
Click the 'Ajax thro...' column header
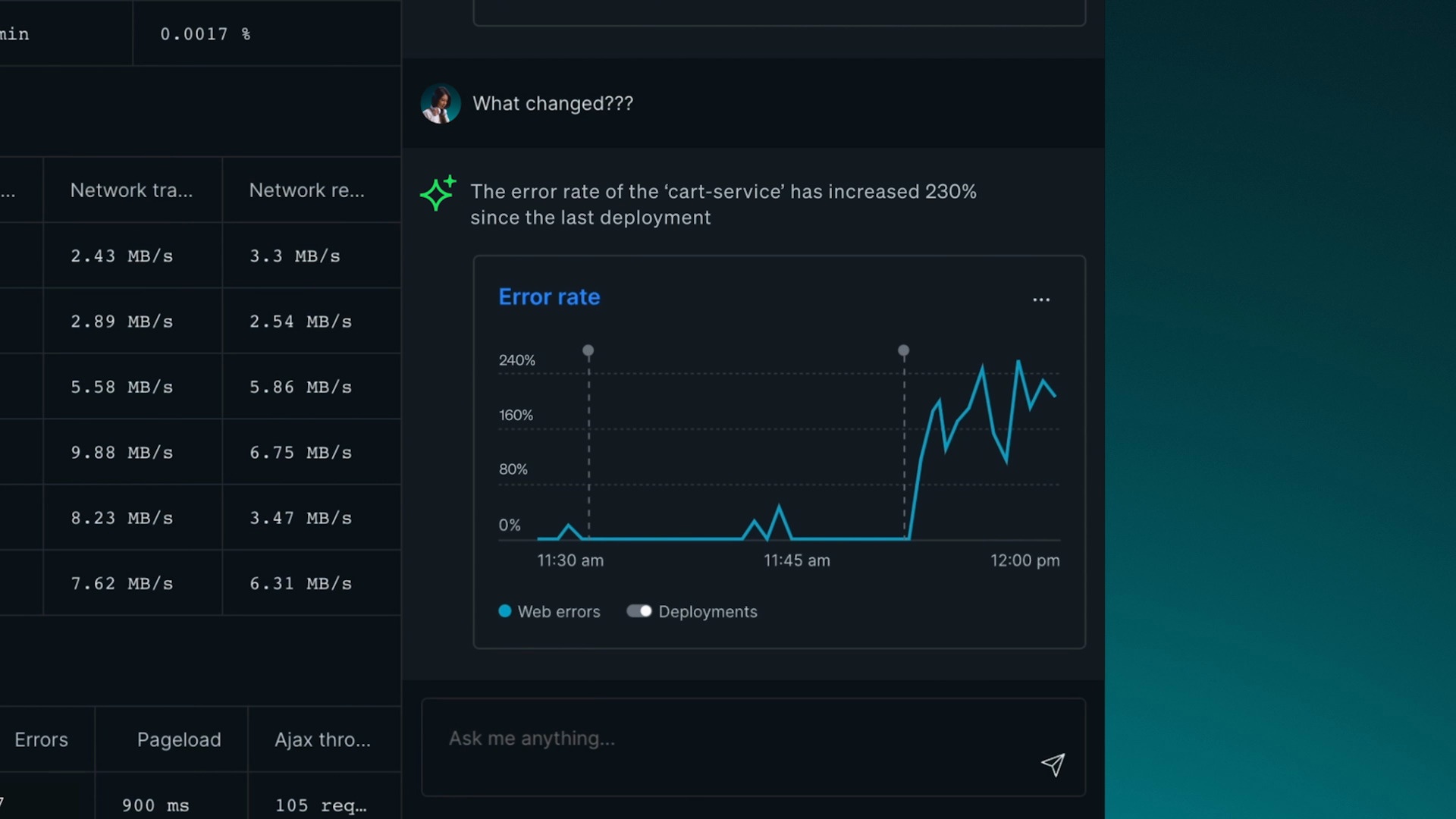(322, 740)
